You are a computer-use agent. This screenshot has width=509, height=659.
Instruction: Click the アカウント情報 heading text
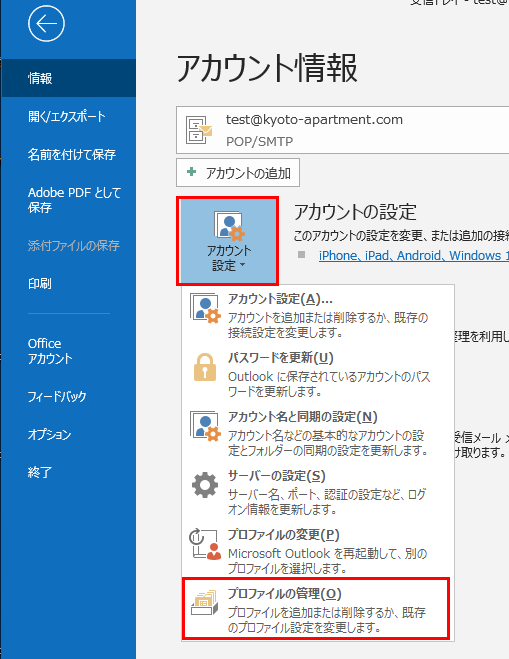267,68
